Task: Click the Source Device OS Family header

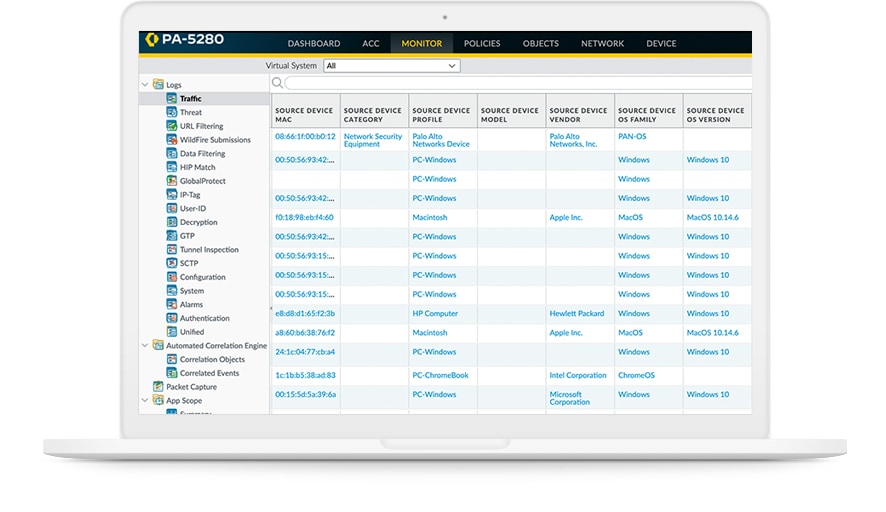Action: [649, 111]
